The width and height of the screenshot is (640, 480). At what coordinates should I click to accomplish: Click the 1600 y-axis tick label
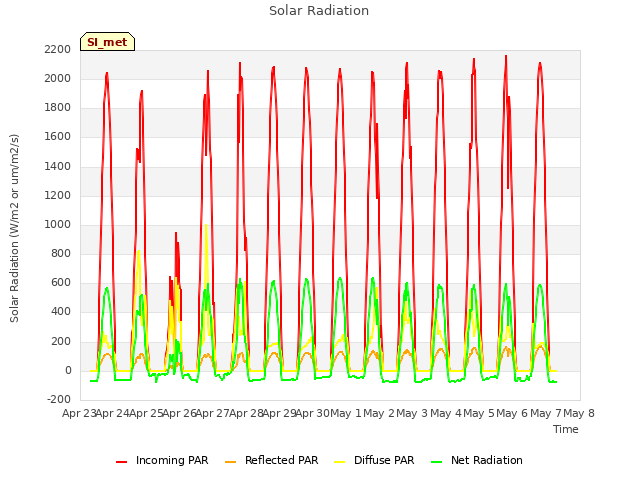click(x=58, y=137)
